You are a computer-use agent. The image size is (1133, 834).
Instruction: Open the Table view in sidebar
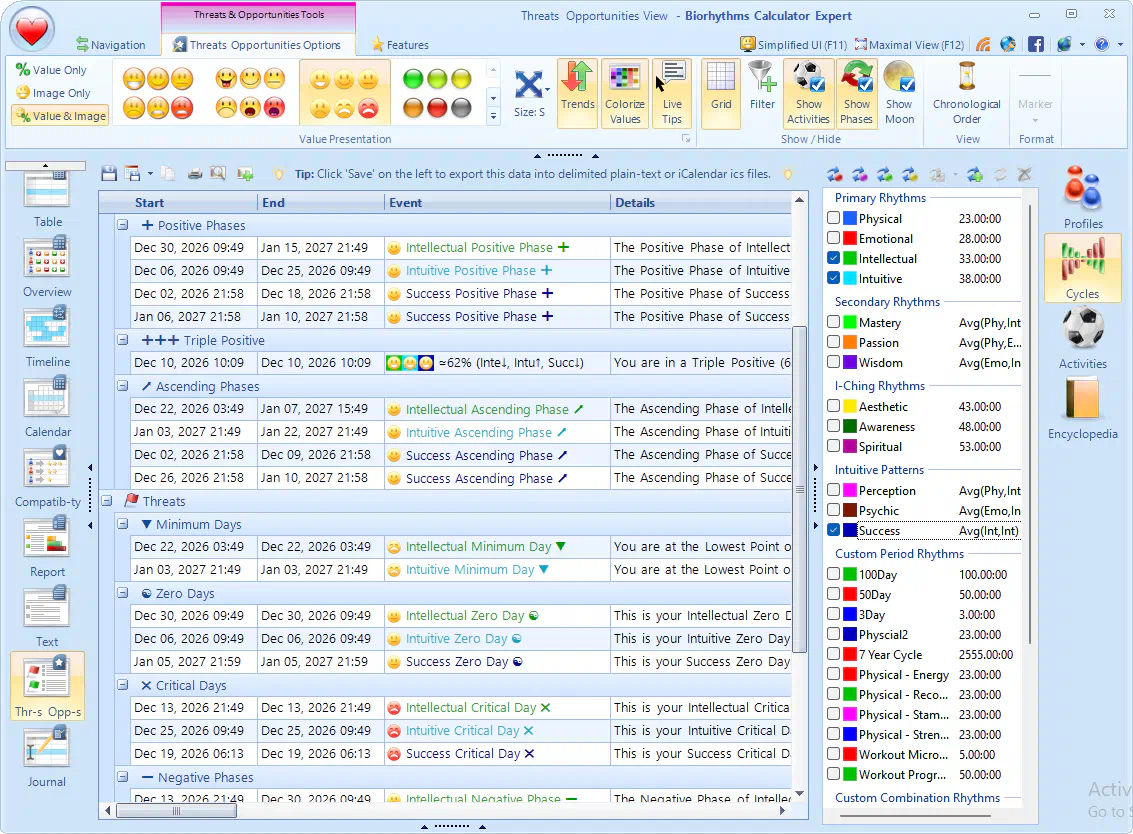coord(47,200)
